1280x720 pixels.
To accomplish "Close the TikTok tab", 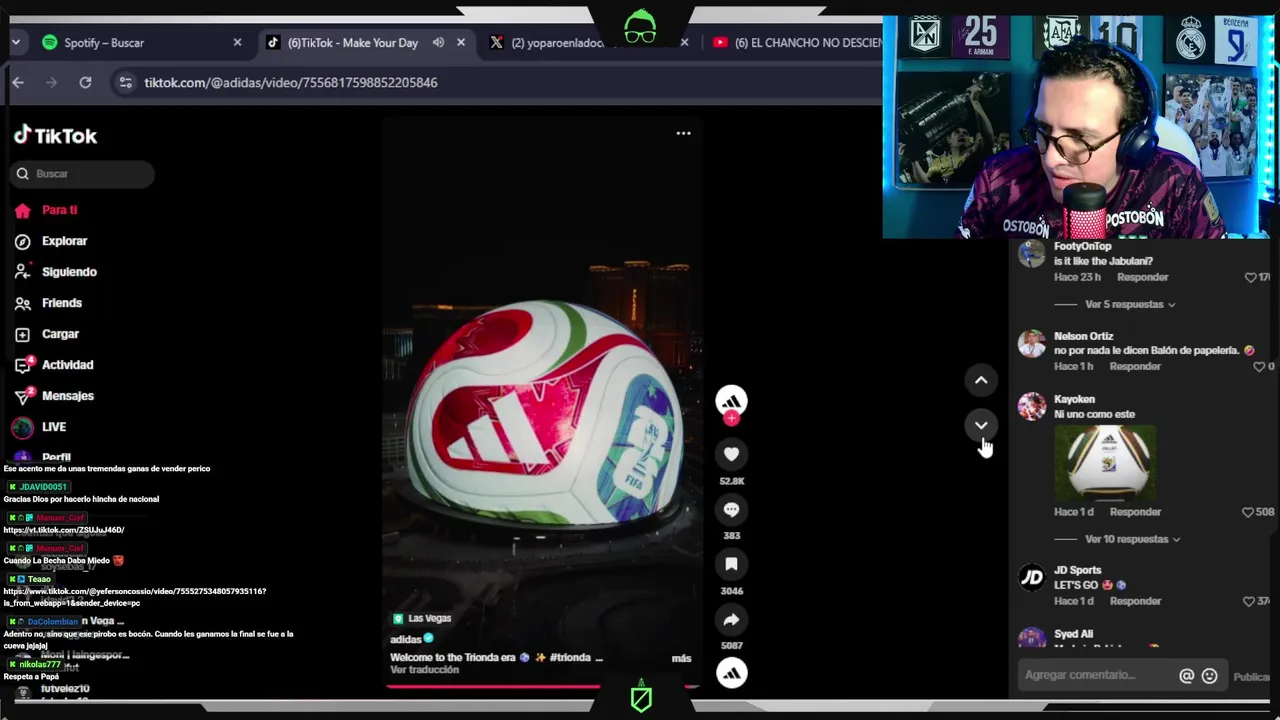I will click(460, 42).
